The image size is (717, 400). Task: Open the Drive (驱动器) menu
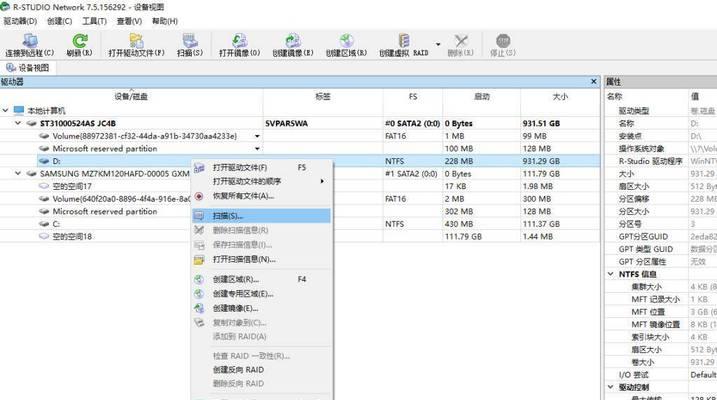(20, 21)
